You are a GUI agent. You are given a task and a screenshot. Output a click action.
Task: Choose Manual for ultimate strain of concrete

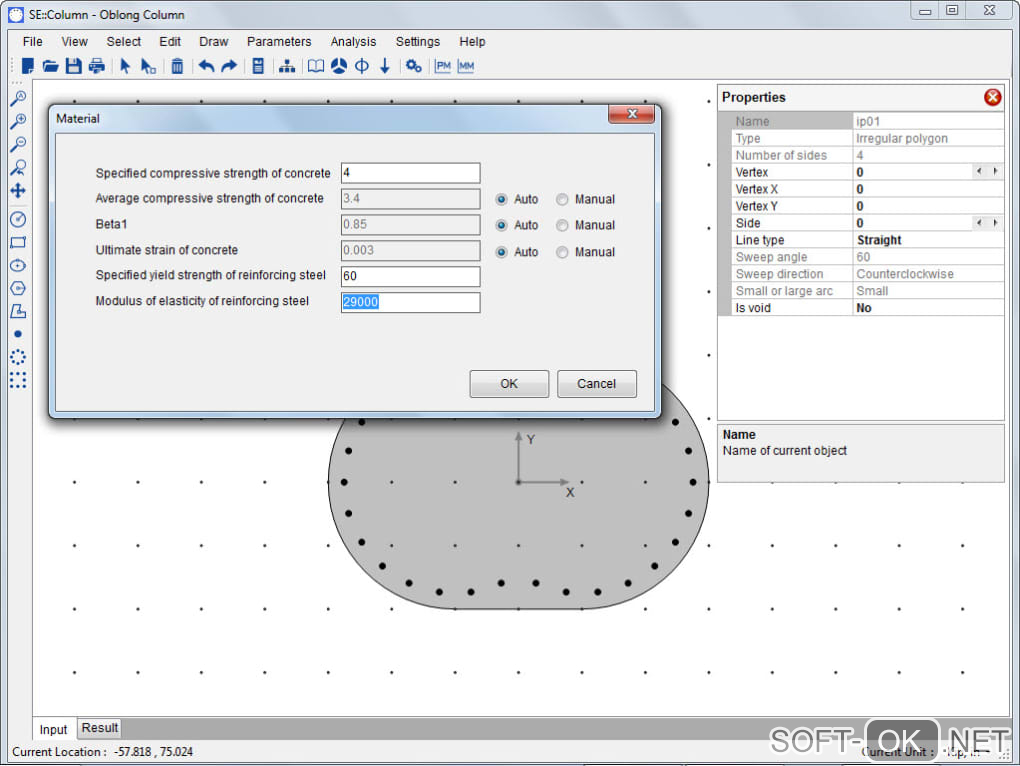(563, 252)
